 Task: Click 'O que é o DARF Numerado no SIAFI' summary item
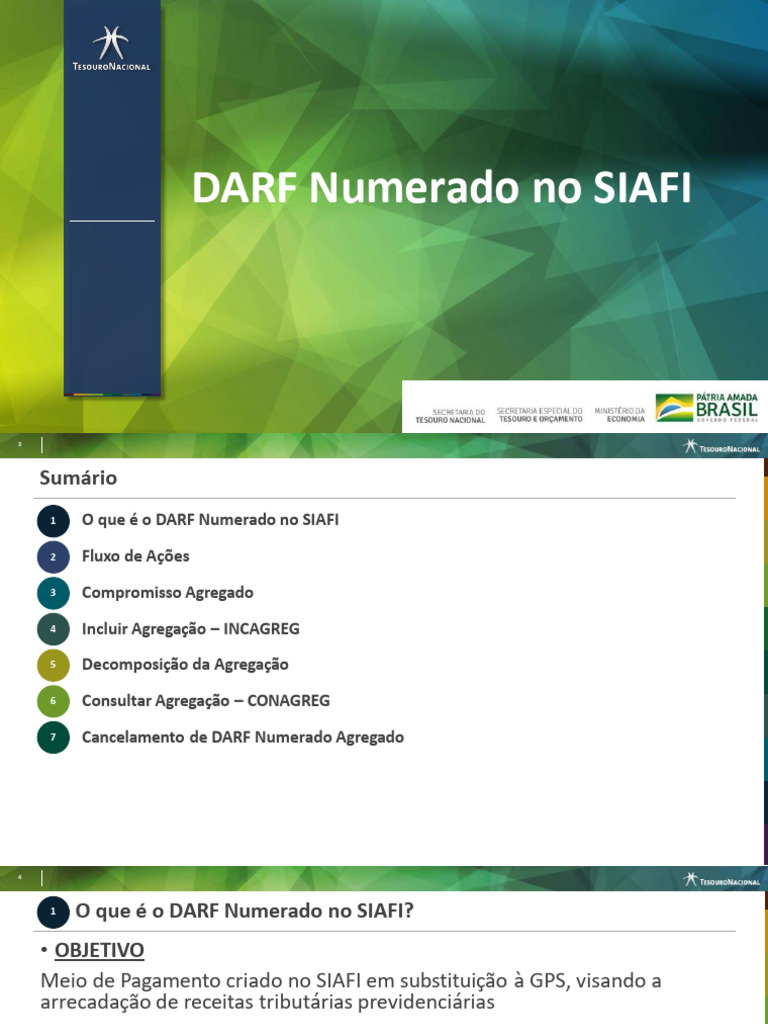coord(210,520)
